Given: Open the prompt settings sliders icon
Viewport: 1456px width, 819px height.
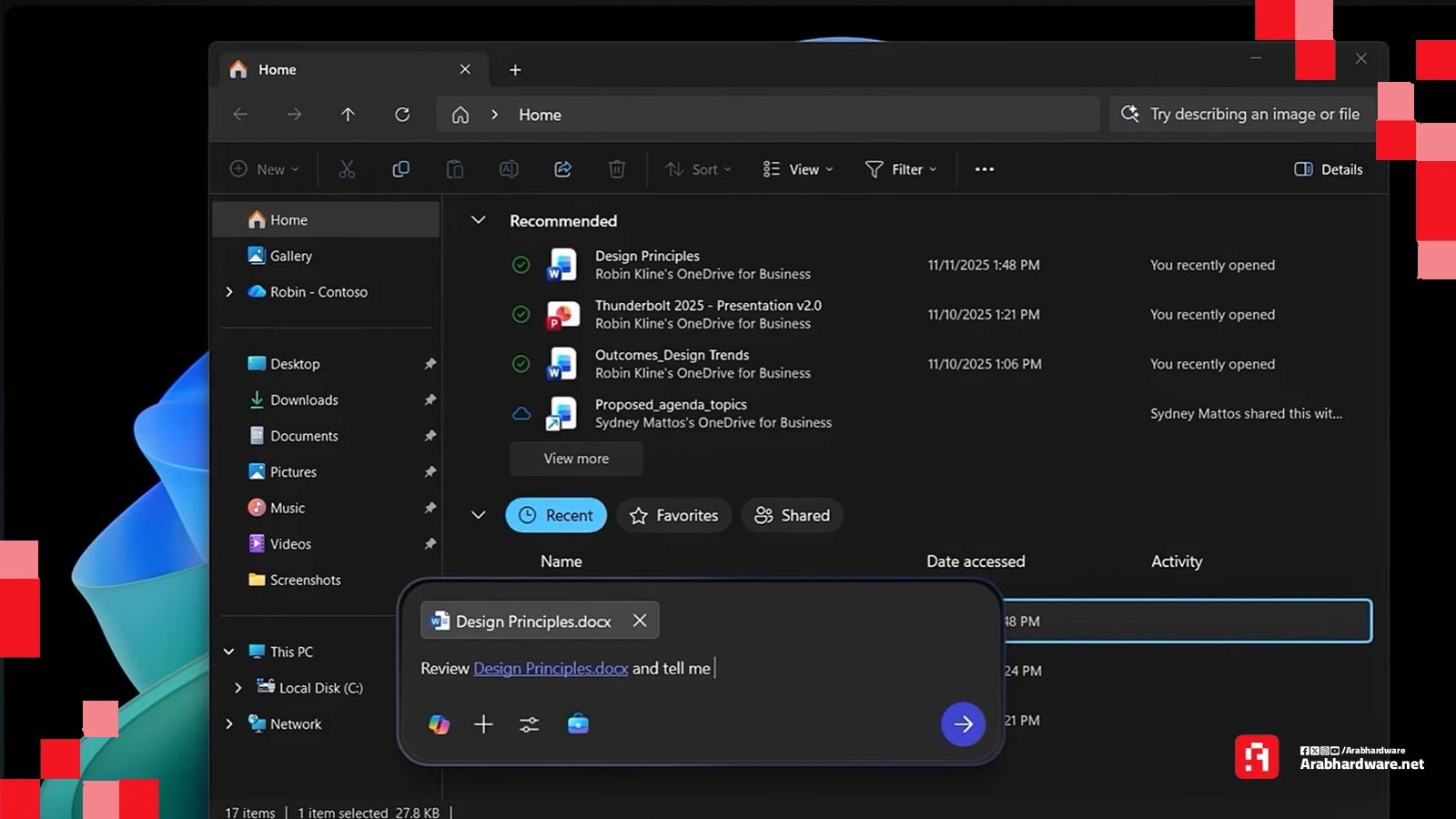Looking at the screenshot, I should click(x=529, y=724).
